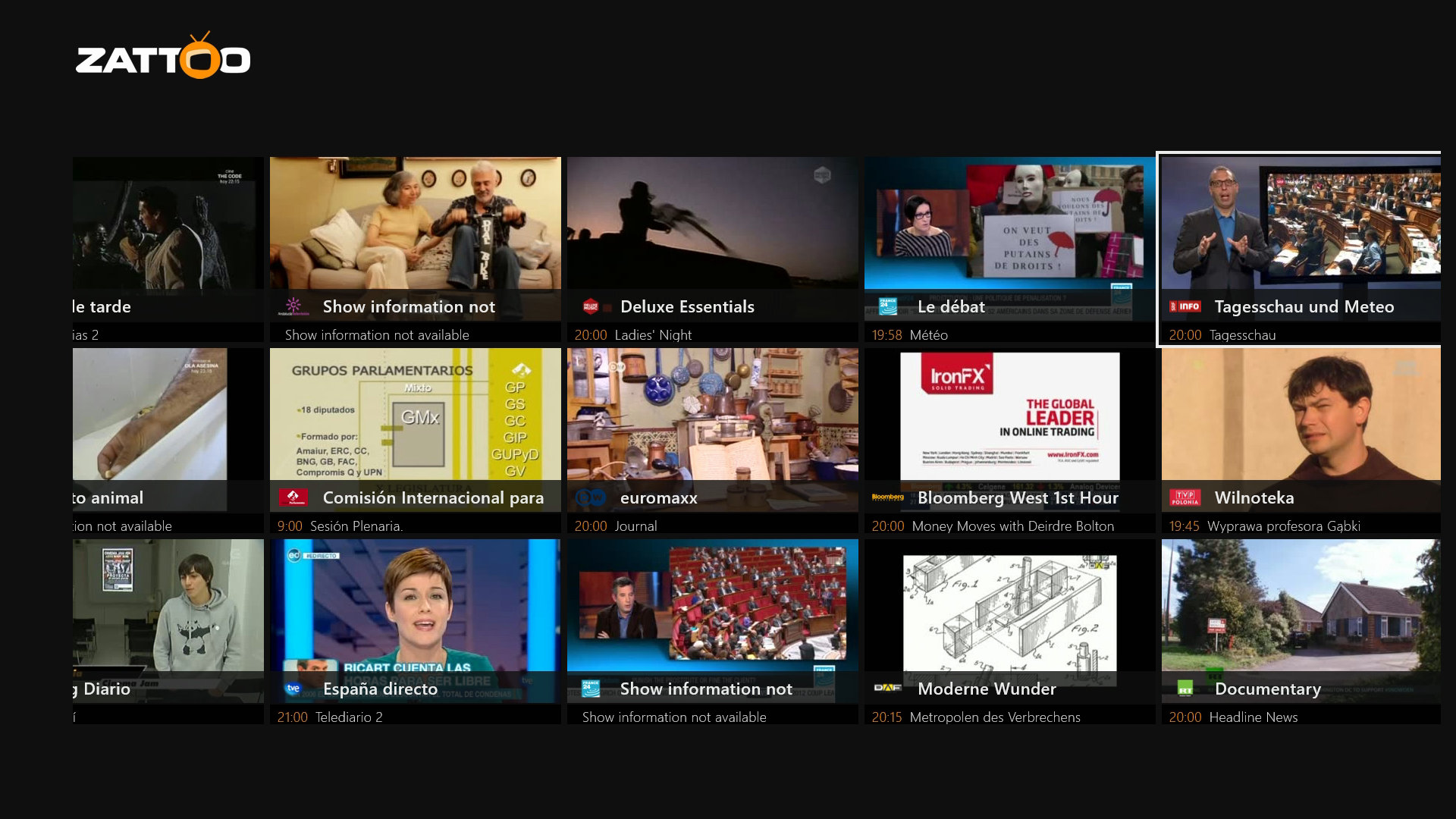Click the Andalucía Televisión channel logo
The image size is (1456, 819).
[293, 307]
